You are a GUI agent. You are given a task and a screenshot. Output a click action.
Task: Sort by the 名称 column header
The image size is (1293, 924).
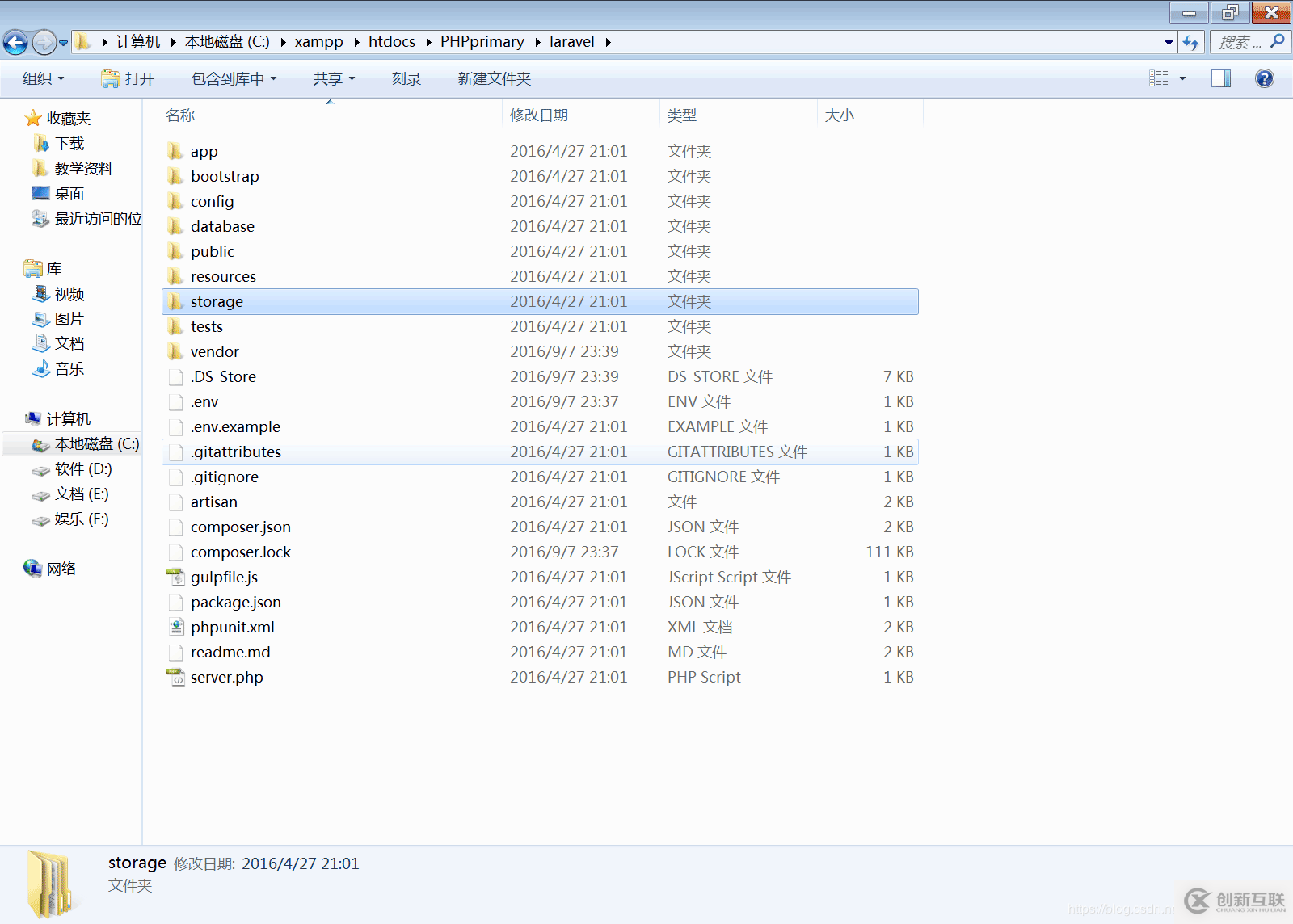coord(180,115)
